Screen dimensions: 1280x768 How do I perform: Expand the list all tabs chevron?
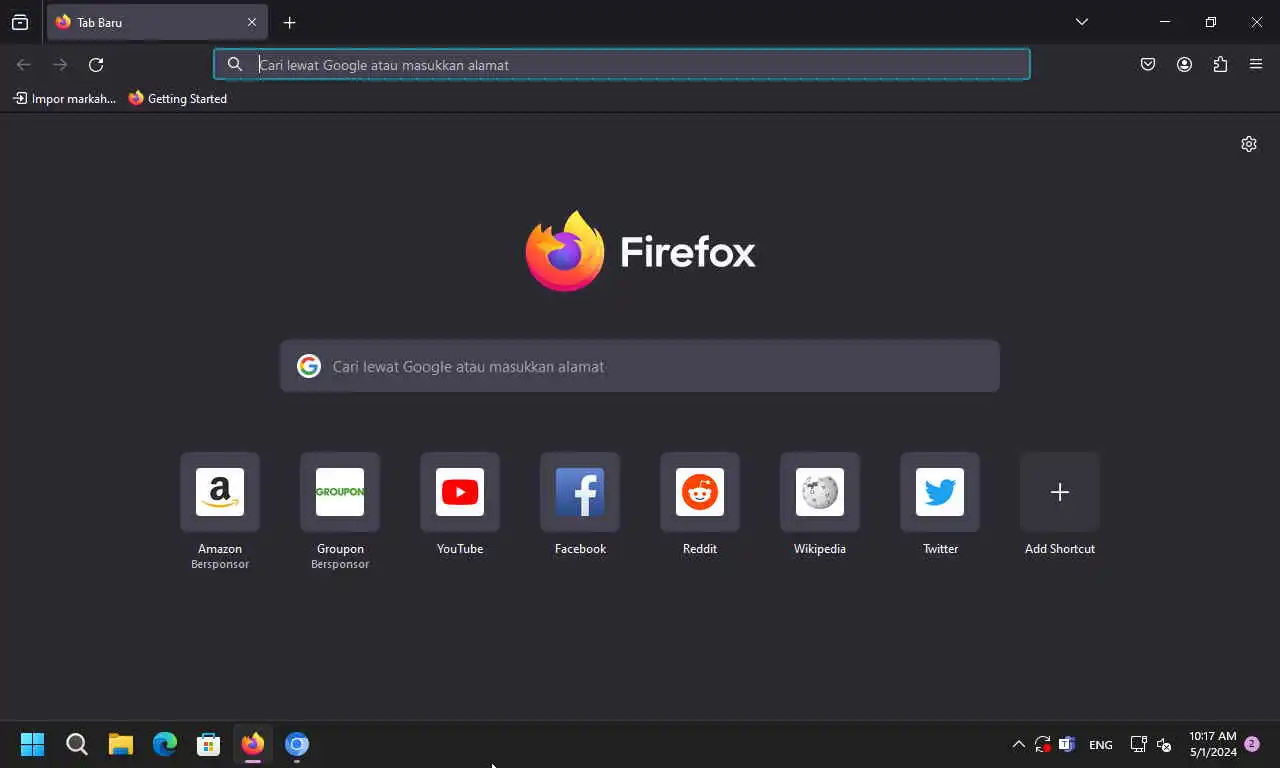tap(1081, 22)
